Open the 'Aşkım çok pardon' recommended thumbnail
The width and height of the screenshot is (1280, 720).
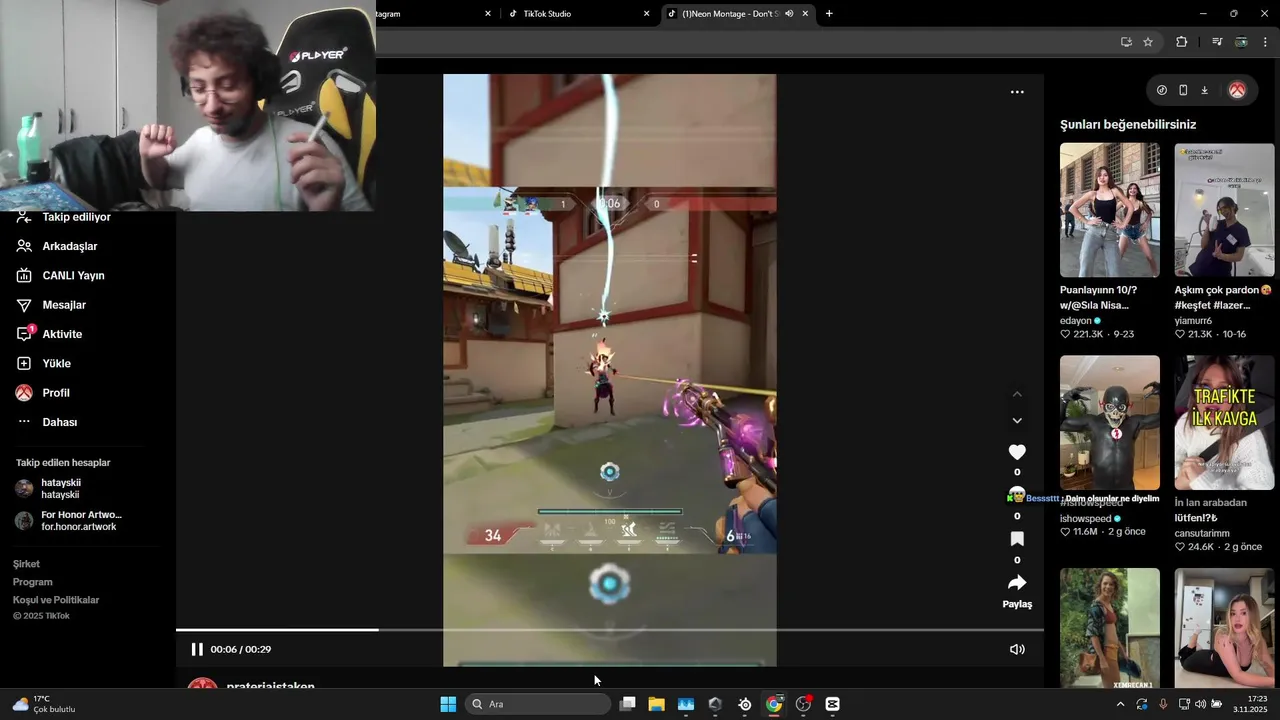click(x=1224, y=210)
